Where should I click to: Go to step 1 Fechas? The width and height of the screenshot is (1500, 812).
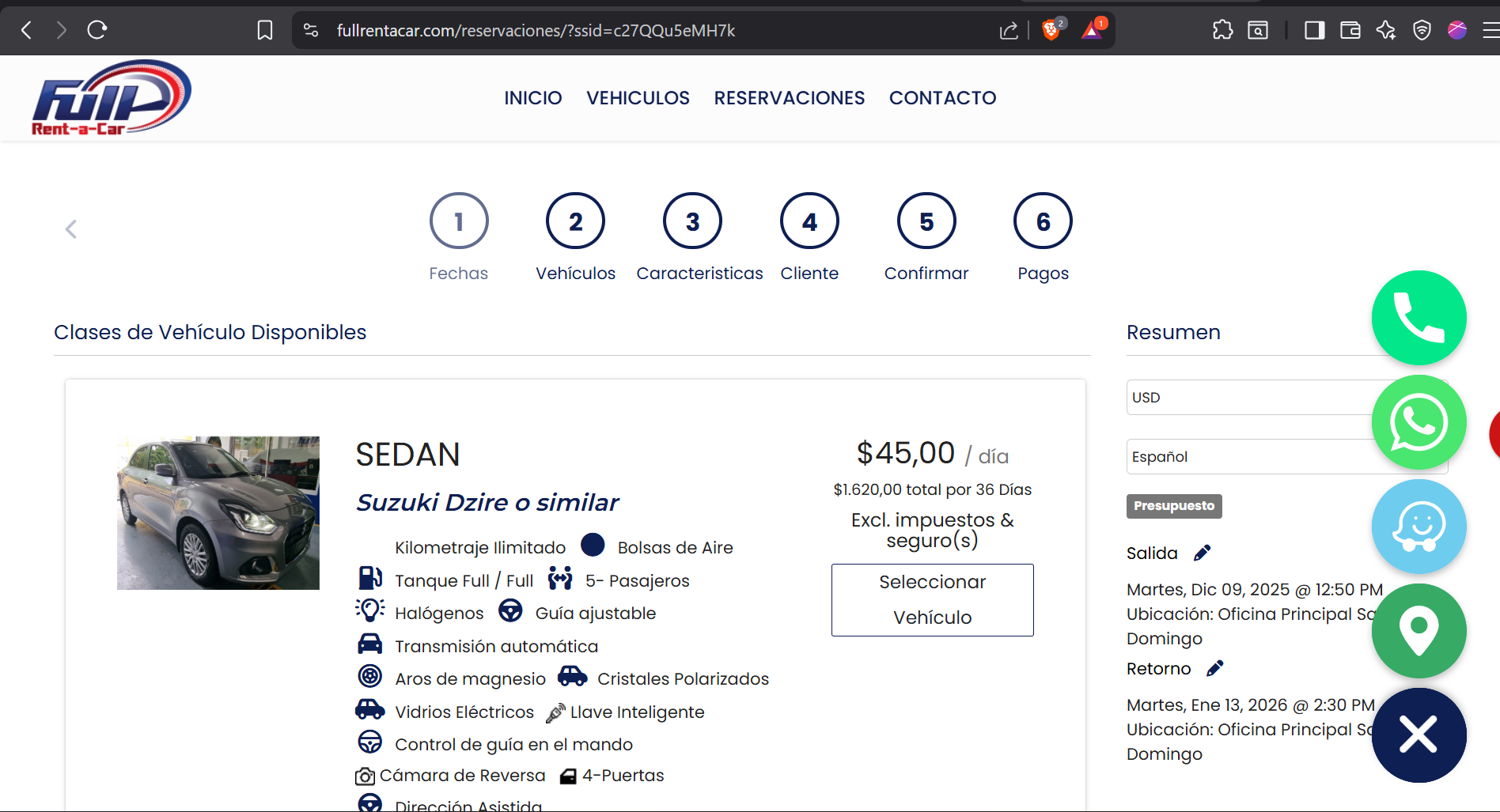point(459,222)
